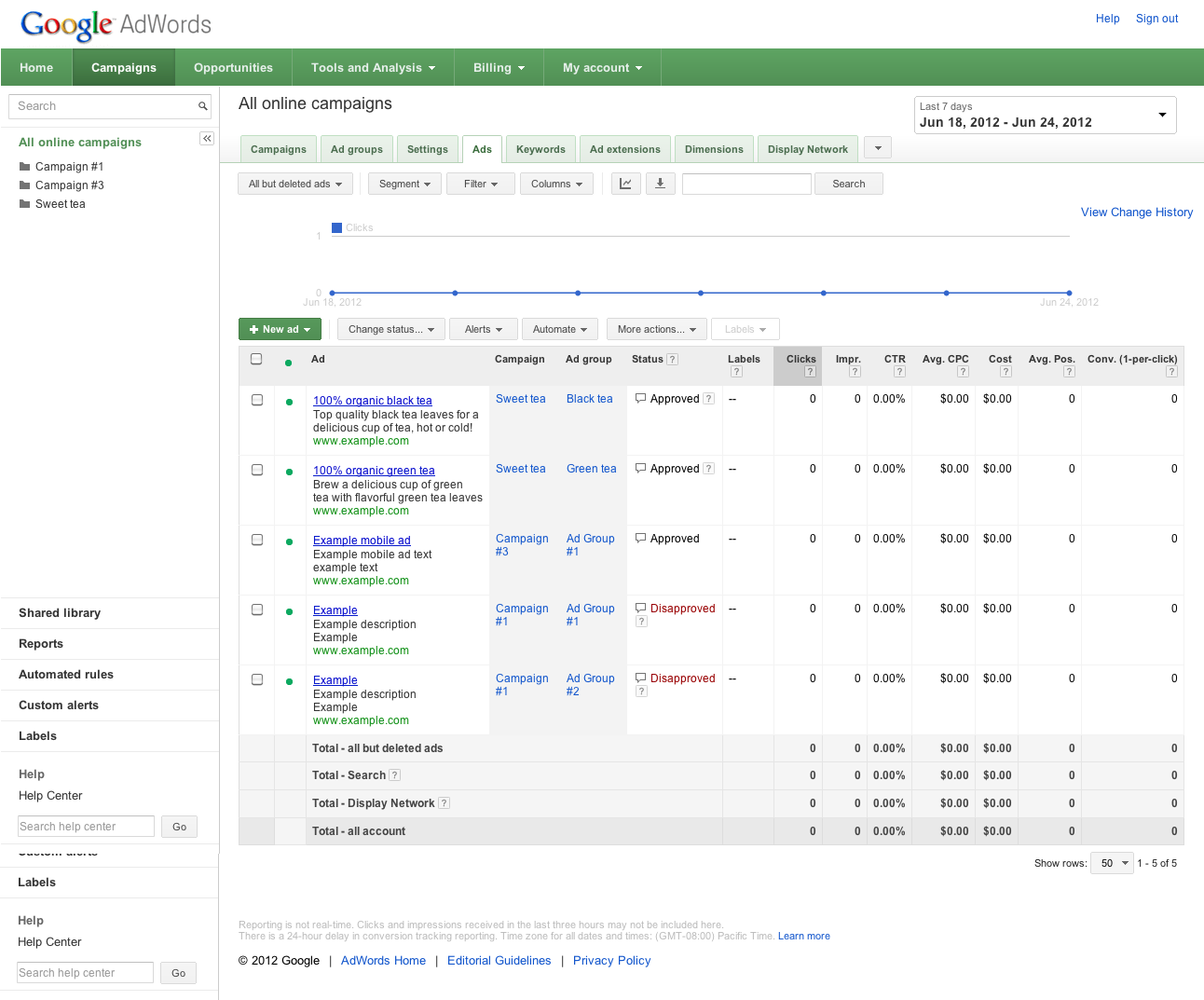This screenshot has width=1204, height=1000.
Task: Open the help icon under the Impr. header
Action: pyautogui.click(x=855, y=372)
